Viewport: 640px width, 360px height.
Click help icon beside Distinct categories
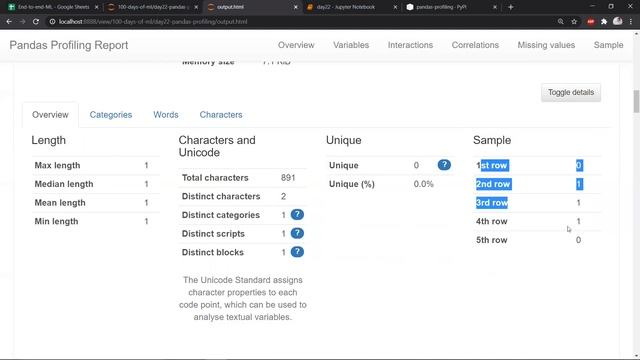pyautogui.click(x=297, y=215)
